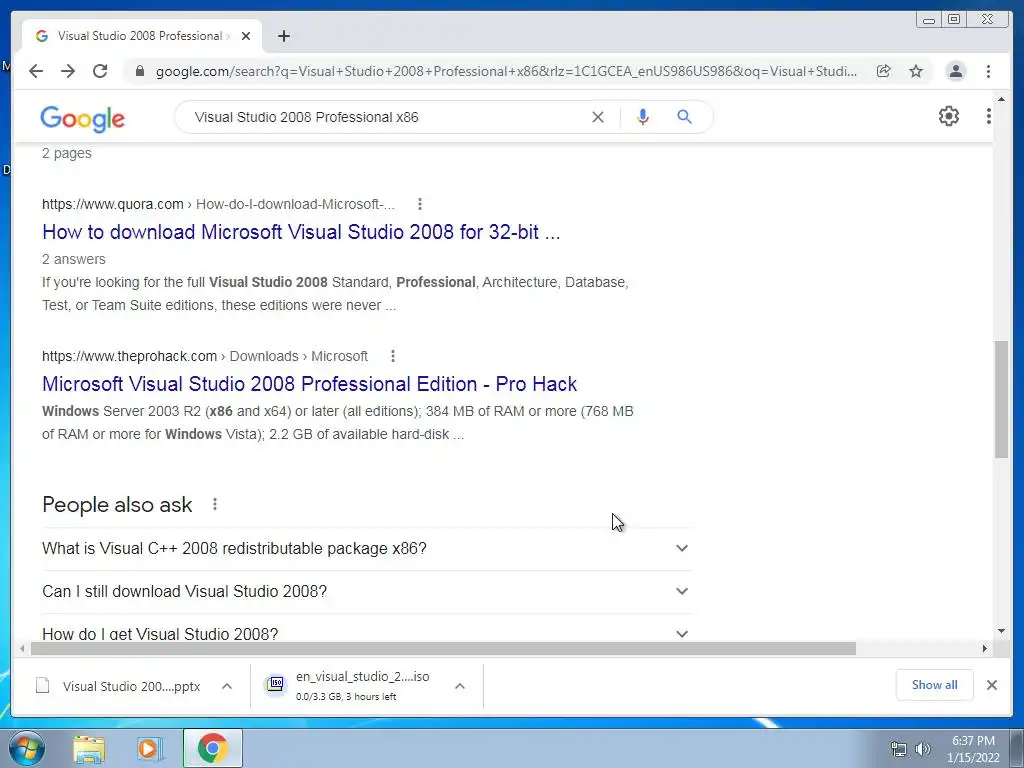The height and width of the screenshot is (768, 1024).
Task: Open the Quora result about 32-bit download
Action: [301, 232]
